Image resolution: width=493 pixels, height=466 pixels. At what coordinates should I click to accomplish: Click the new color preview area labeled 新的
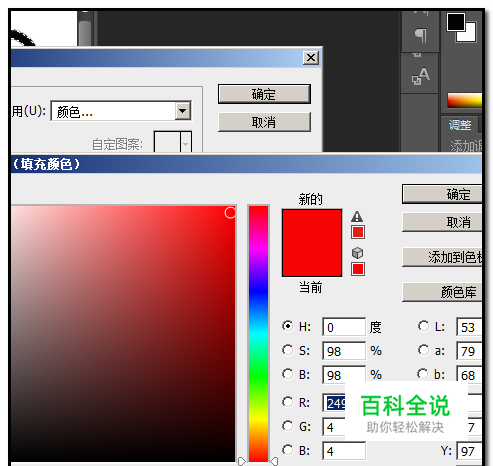(x=312, y=226)
